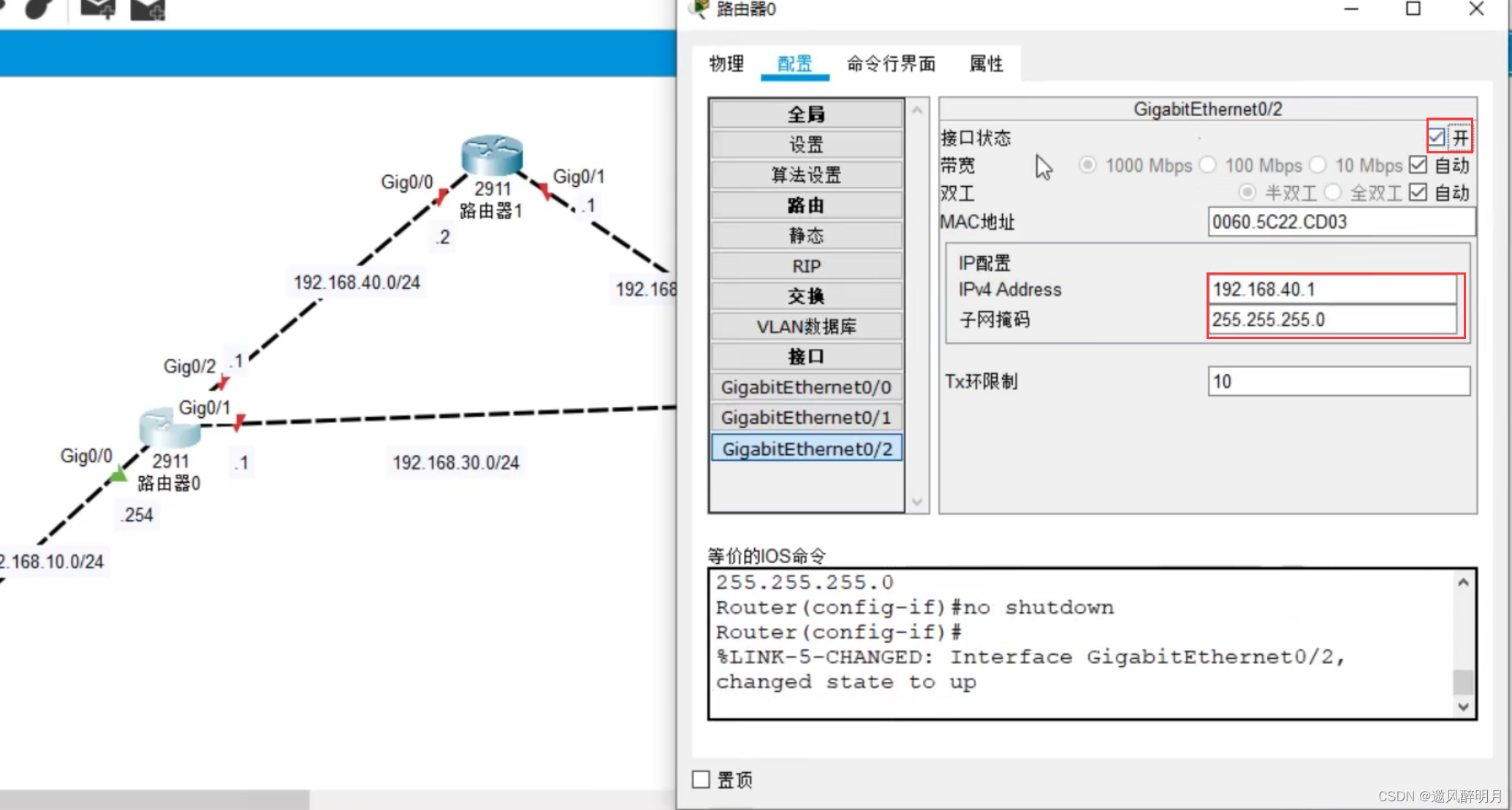1512x810 pixels.
Task: Click the Gig0/1 label beside 路由器1
Action: coord(579,177)
